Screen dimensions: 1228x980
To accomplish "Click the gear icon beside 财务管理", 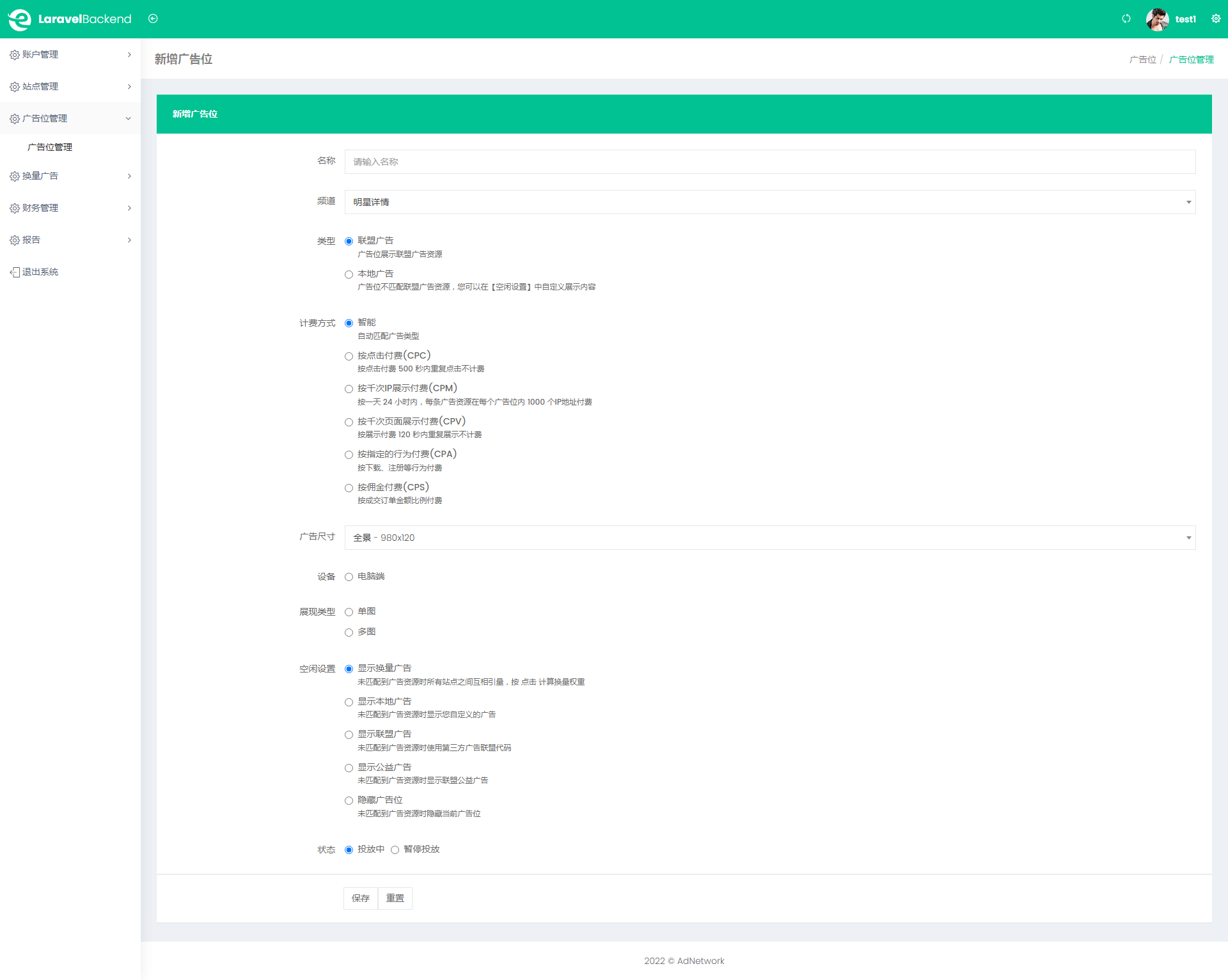I will click(15, 208).
